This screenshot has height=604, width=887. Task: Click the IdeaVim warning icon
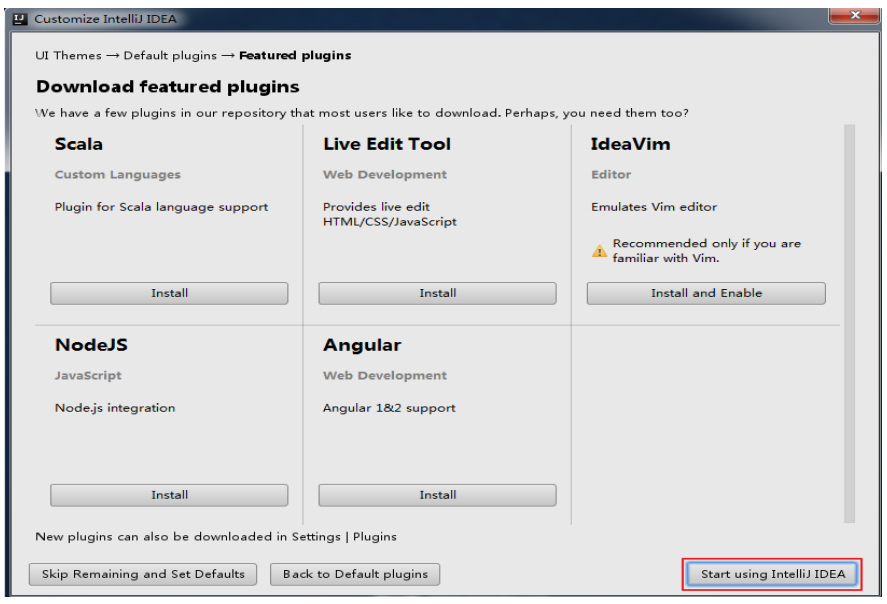click(x=599, y=251)
